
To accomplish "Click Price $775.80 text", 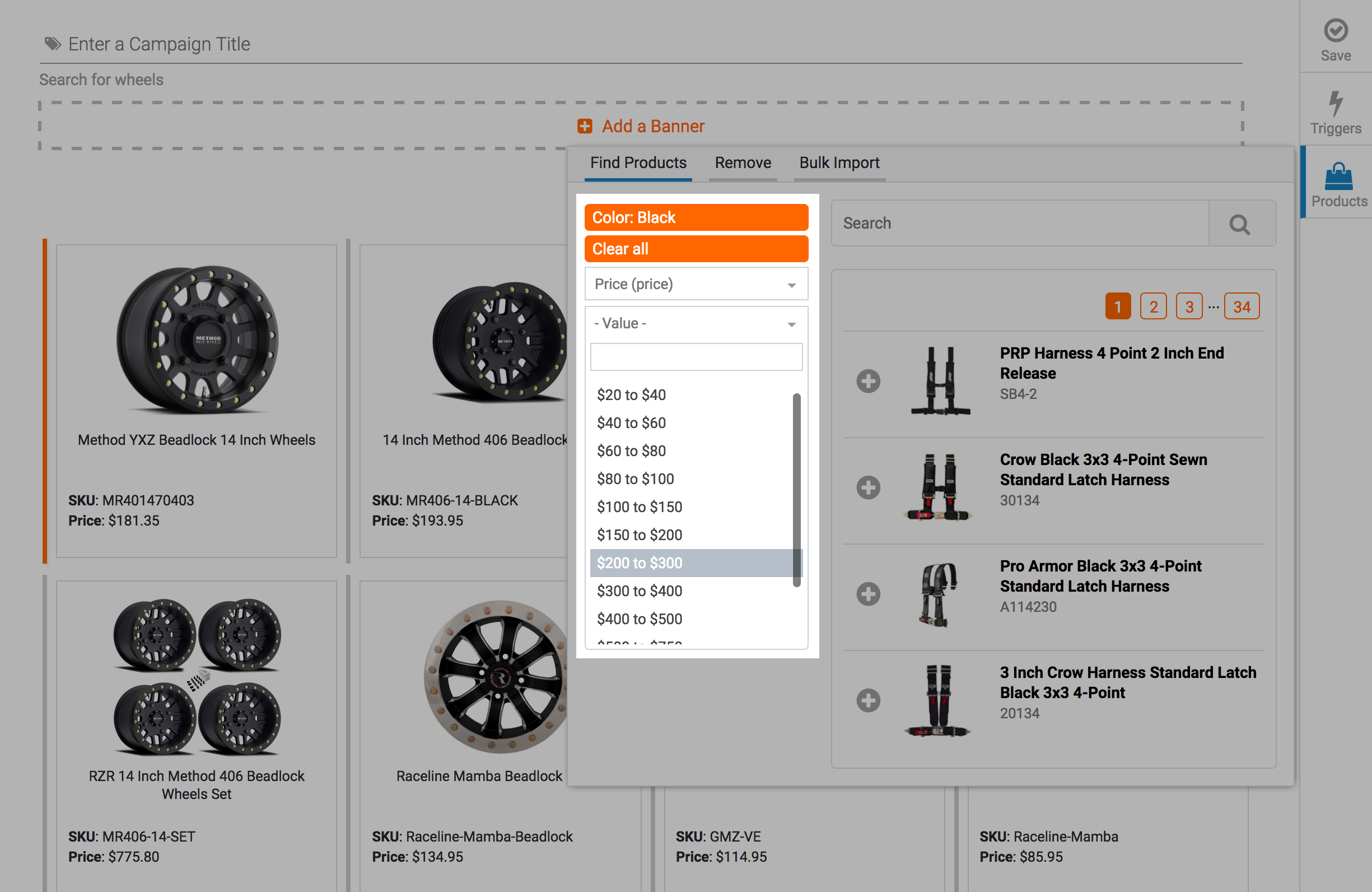I will (x=113, y=857).
